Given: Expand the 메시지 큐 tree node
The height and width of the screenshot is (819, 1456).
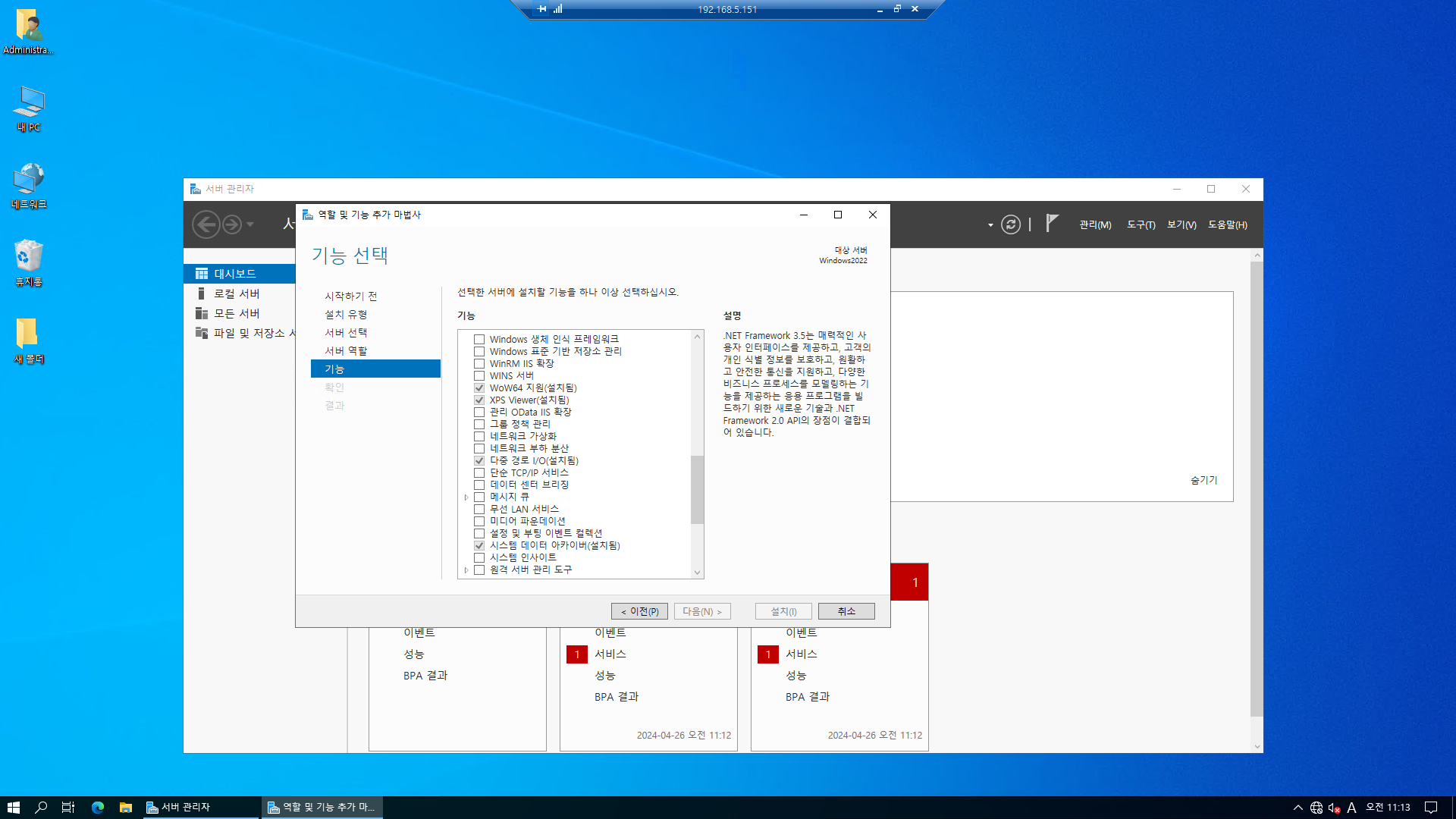Looking at the screenshot, I should pyautogui.click(x=466, y=497).
